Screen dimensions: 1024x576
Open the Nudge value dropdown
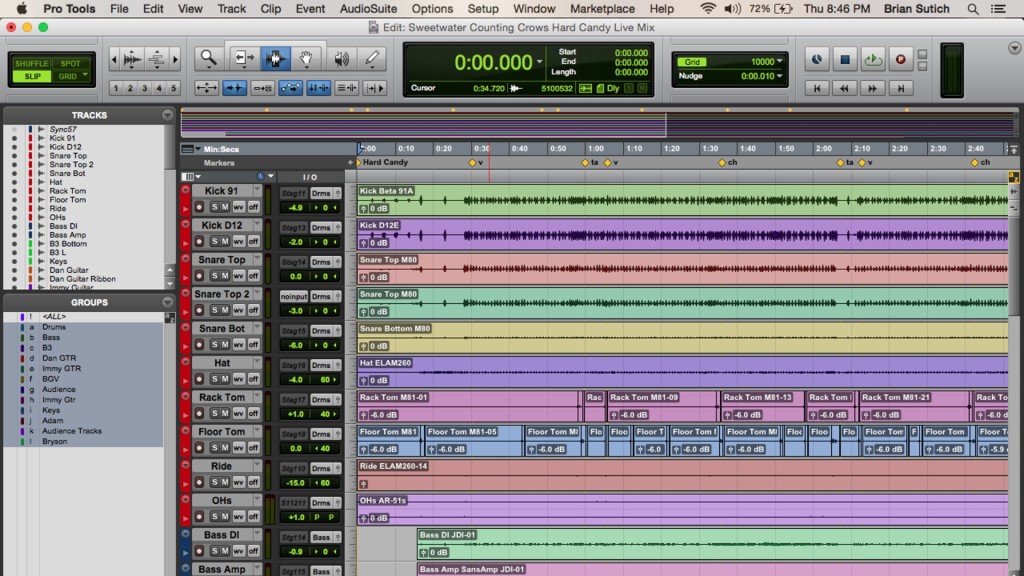coord(779,76)
